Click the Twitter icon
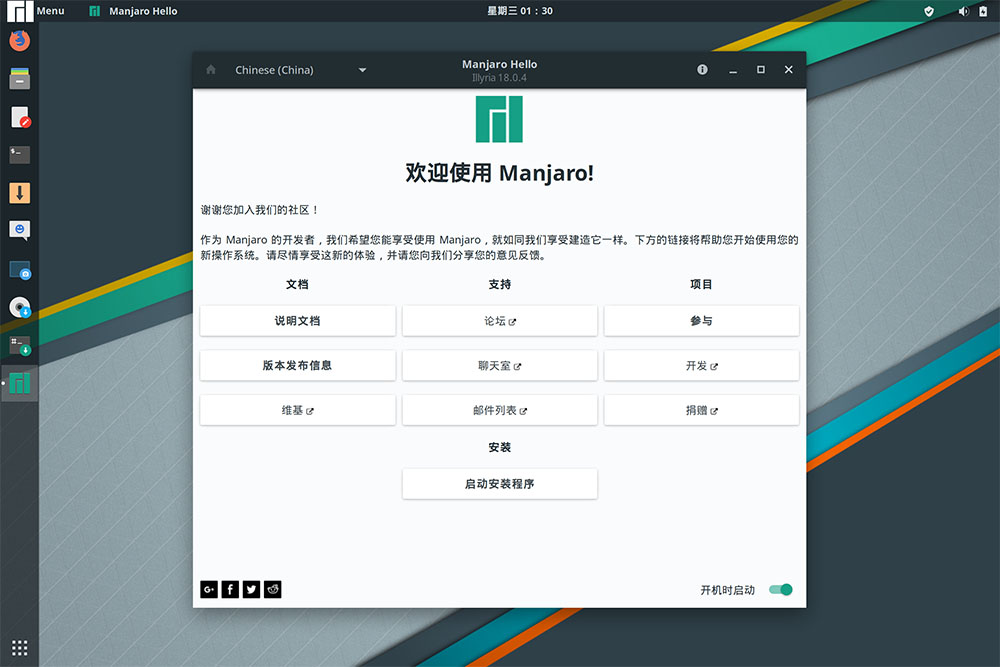This screenshot has height=667, width=1000. pos(251,589)
